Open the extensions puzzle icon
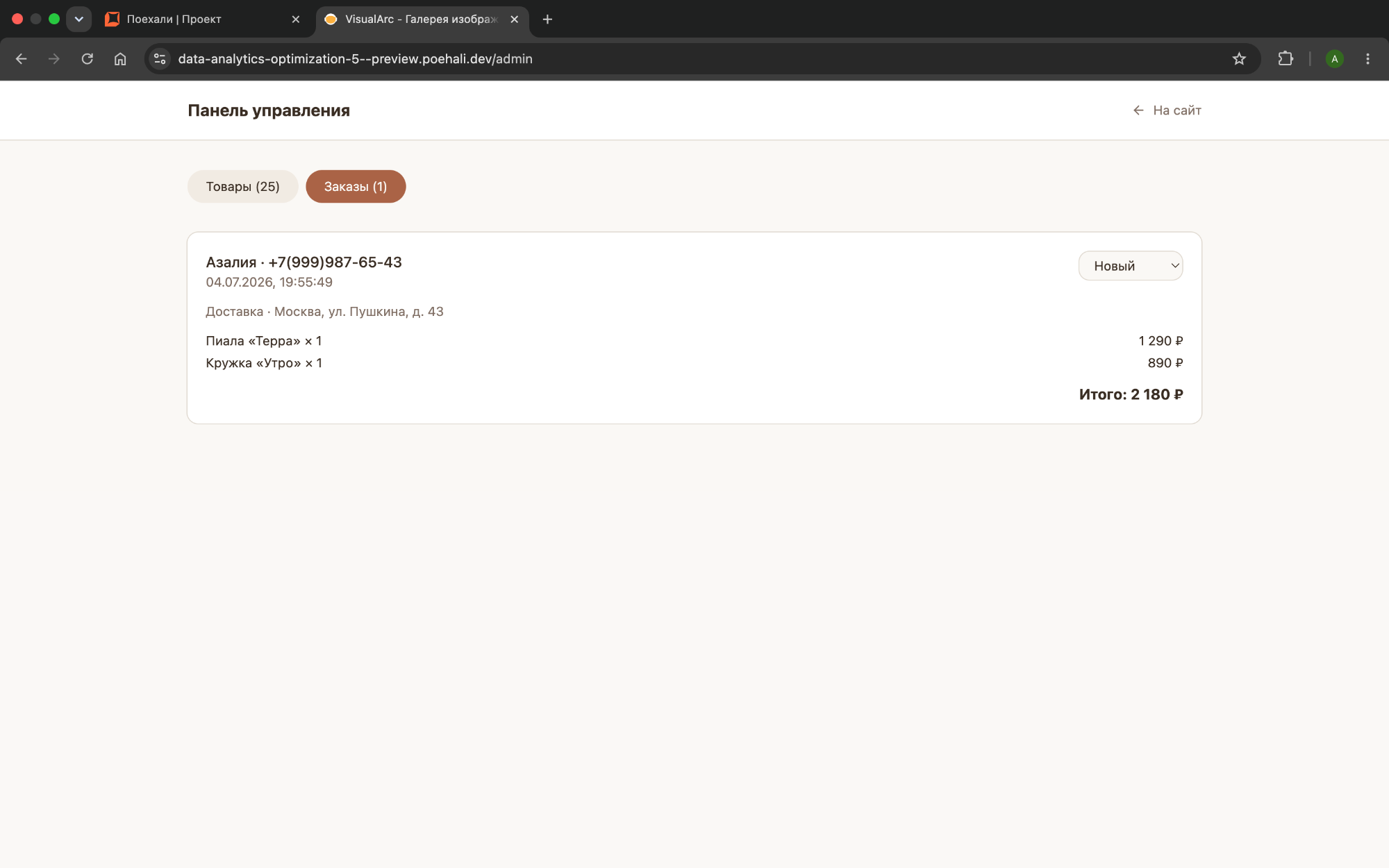 [x=1286, y=59]
